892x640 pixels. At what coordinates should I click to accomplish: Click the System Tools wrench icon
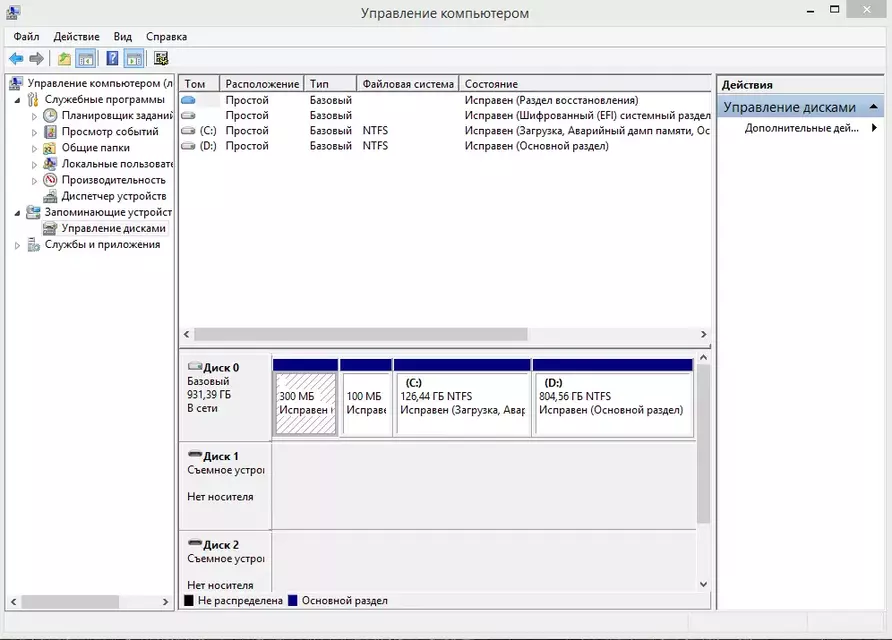[x=34, y=100]
